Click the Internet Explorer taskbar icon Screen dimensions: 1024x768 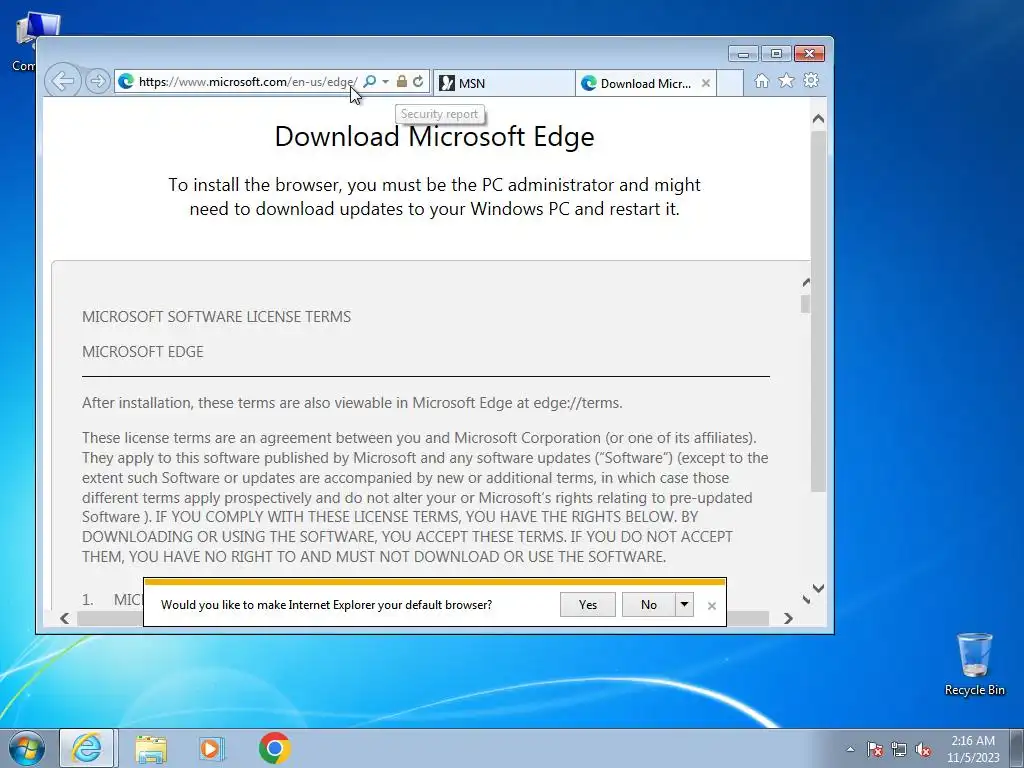(x=87, y=748)
